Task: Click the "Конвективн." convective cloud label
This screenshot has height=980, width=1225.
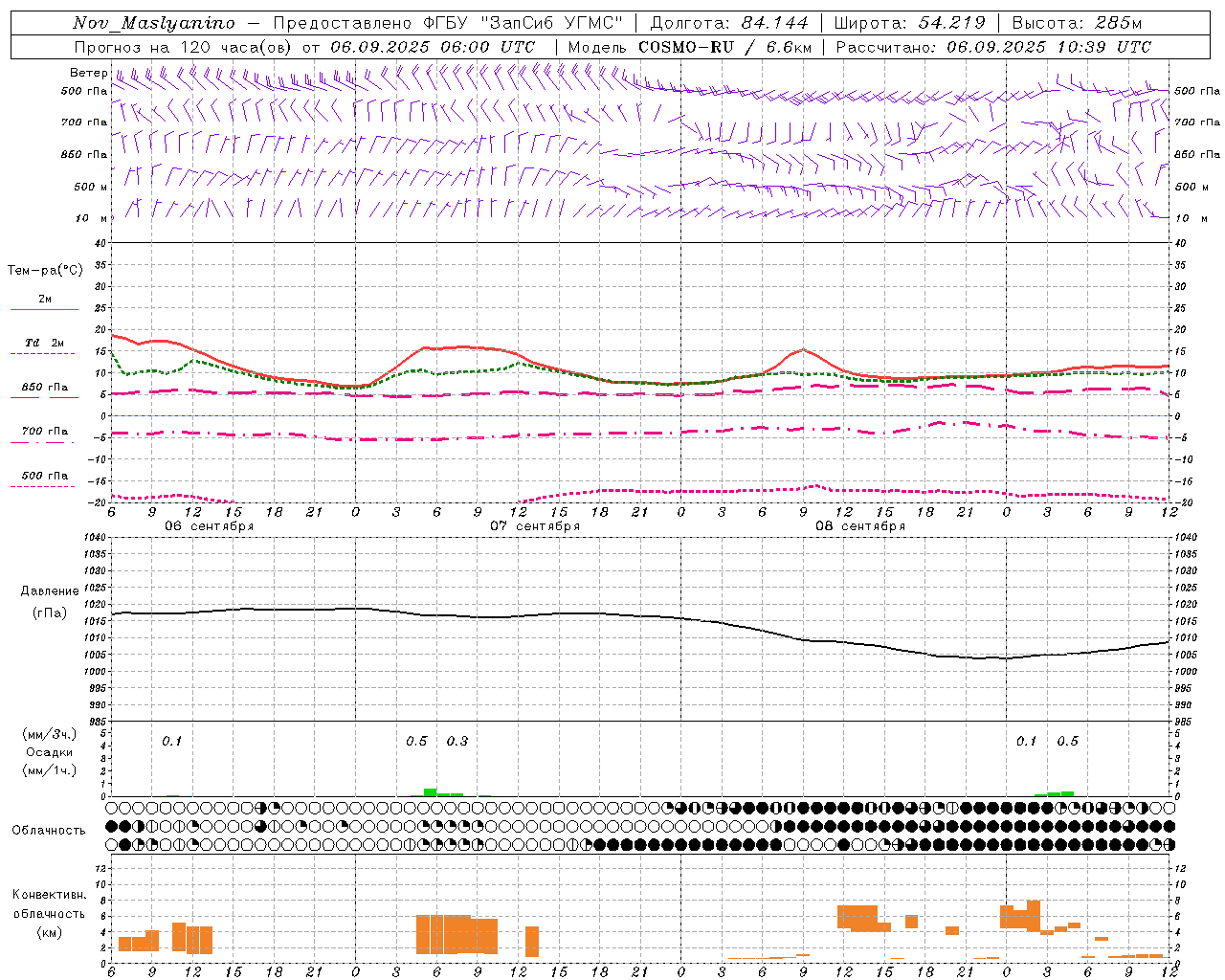Action: (50, 895)
